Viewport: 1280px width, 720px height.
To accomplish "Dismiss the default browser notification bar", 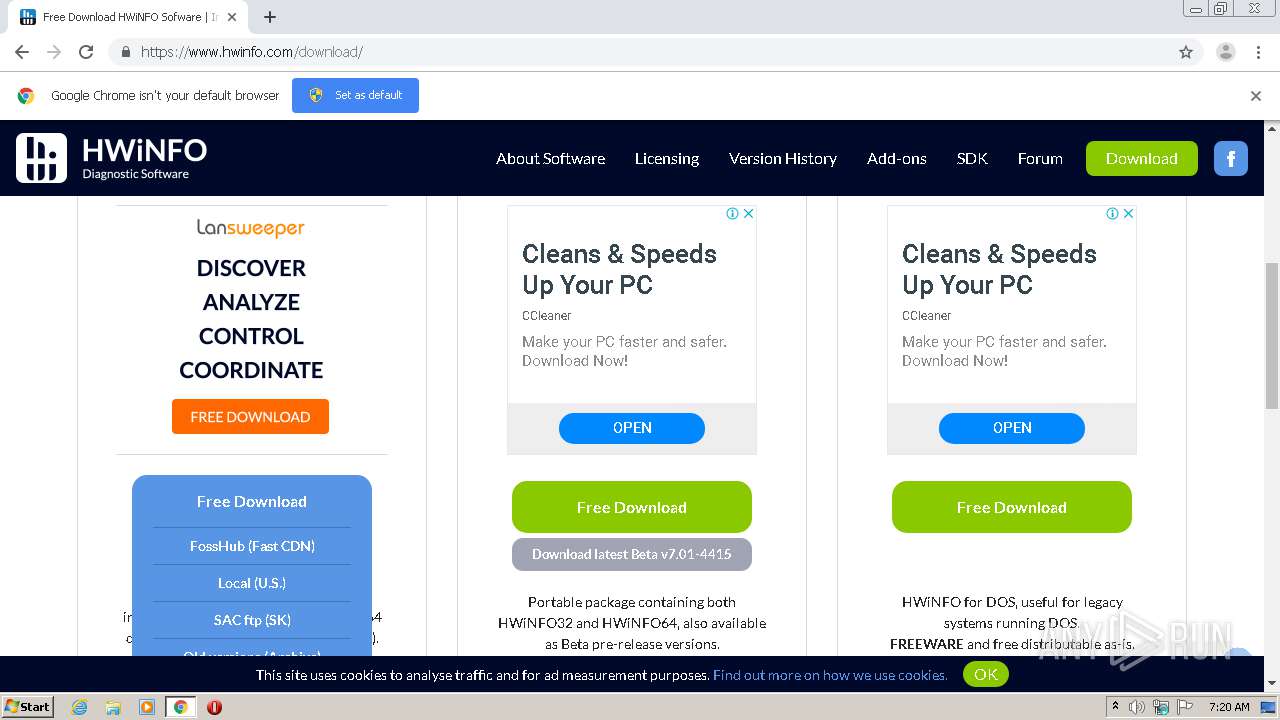I will [1256, 96].
